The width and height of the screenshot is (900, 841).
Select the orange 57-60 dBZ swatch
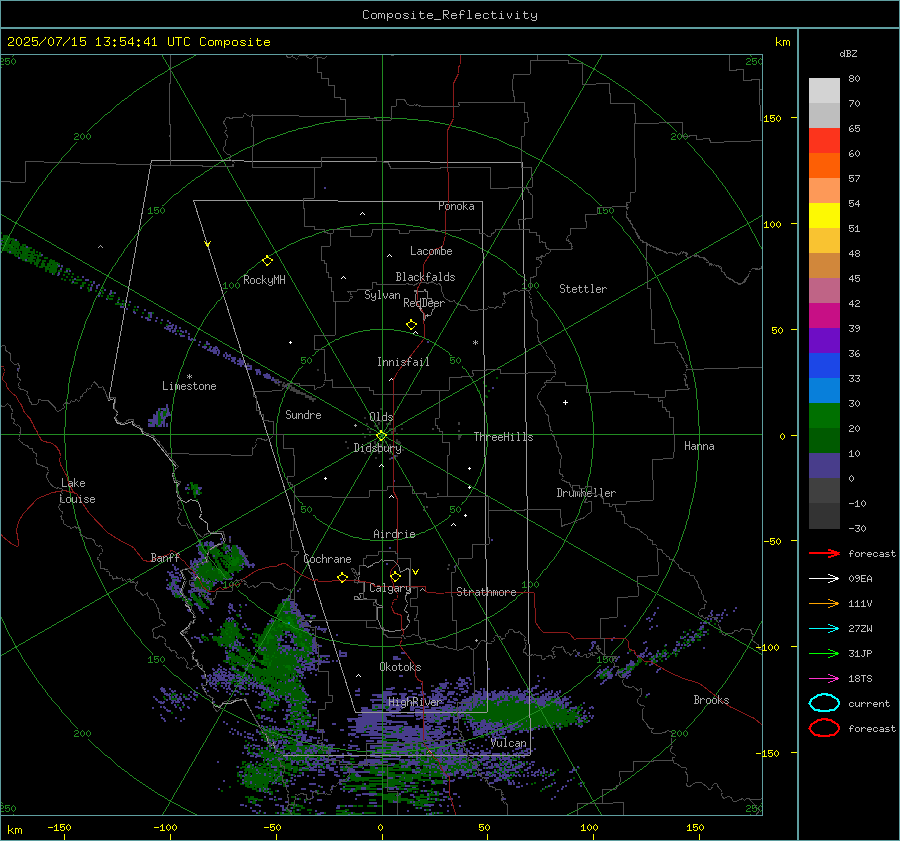click(824, 166)
